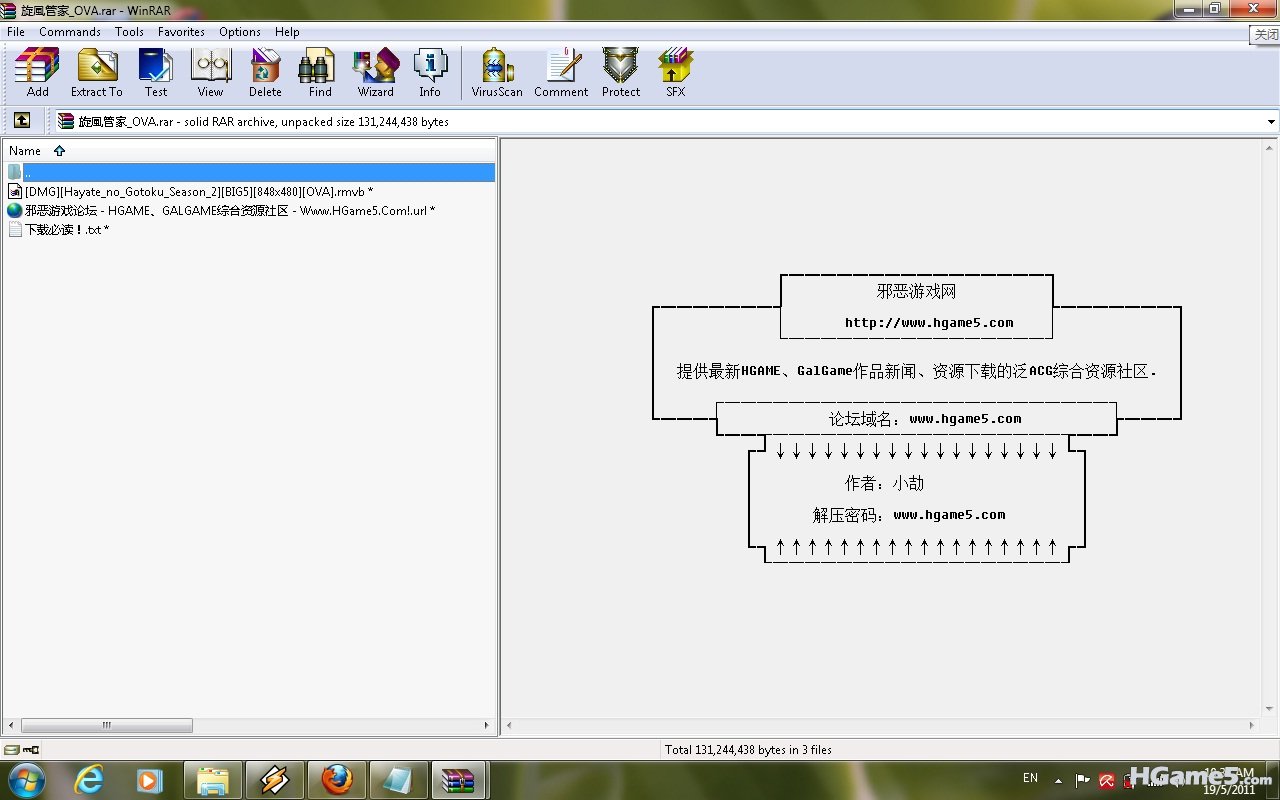Viewport: 1280px width, 800px height.
Task: Run VirusScan on the archive
Action: (x=497, y=73)
